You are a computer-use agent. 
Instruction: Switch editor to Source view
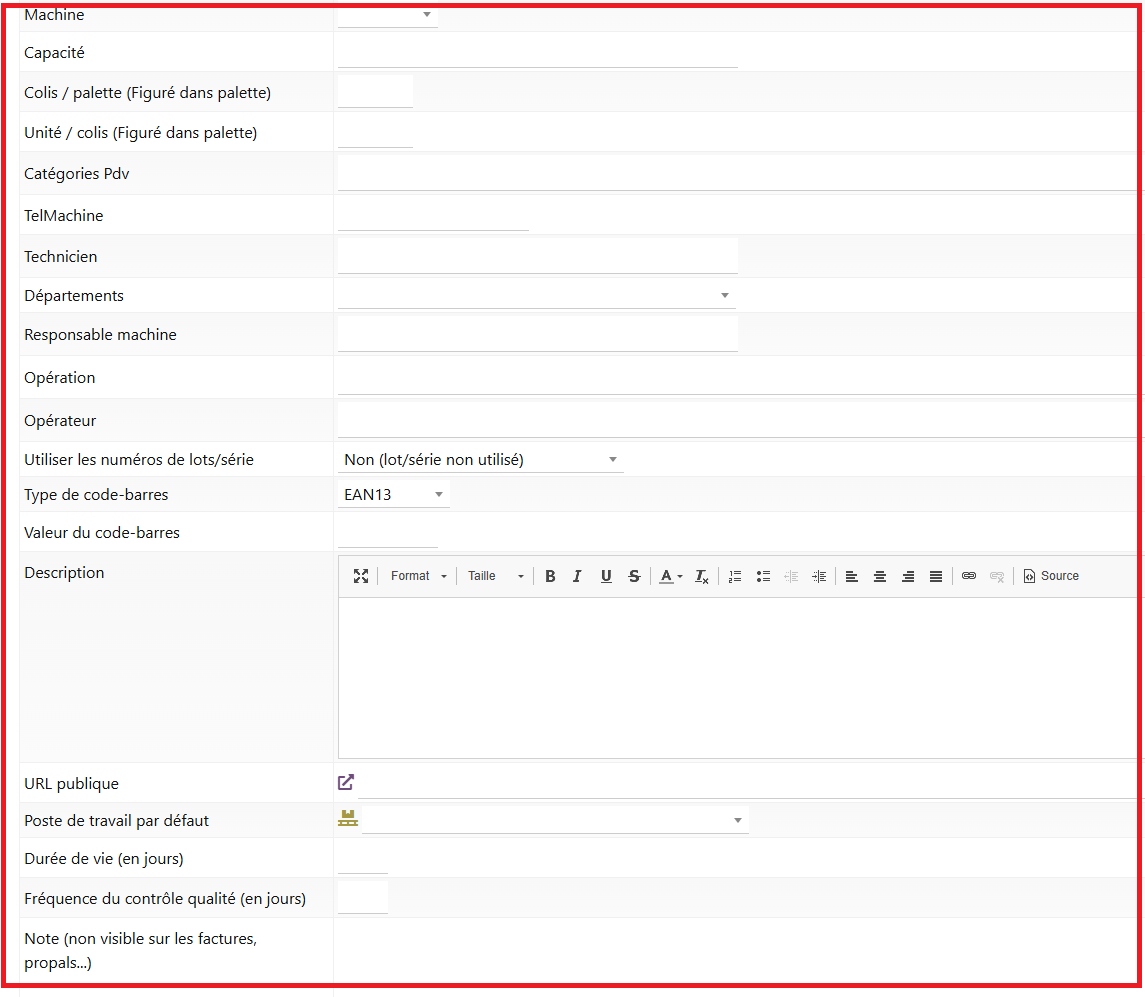click(1052, 576)
